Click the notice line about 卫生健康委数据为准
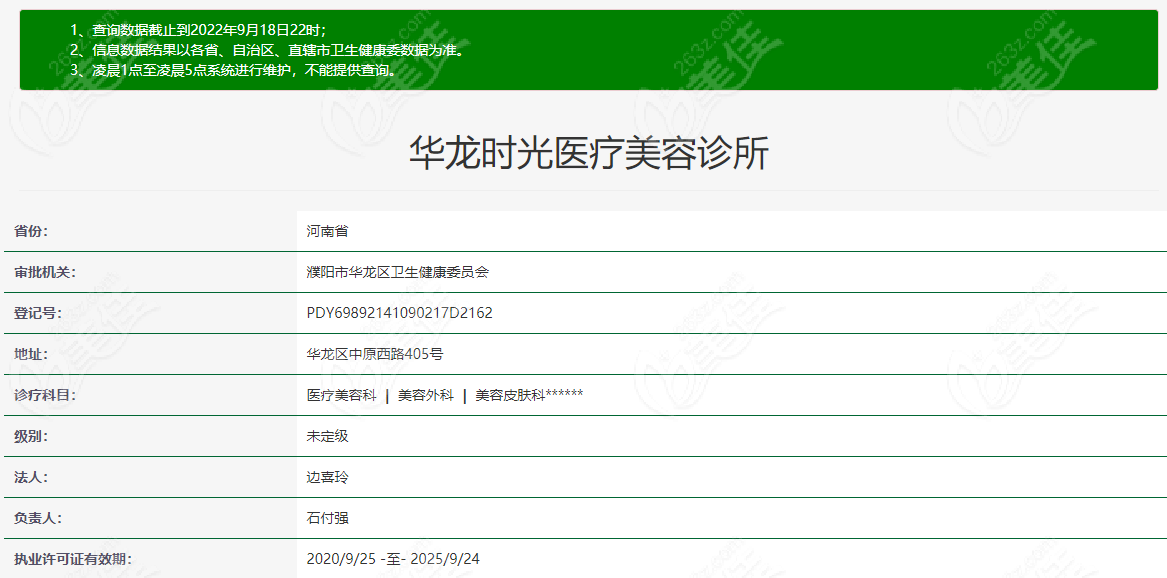1167x578 pixels. click(267, 50)
